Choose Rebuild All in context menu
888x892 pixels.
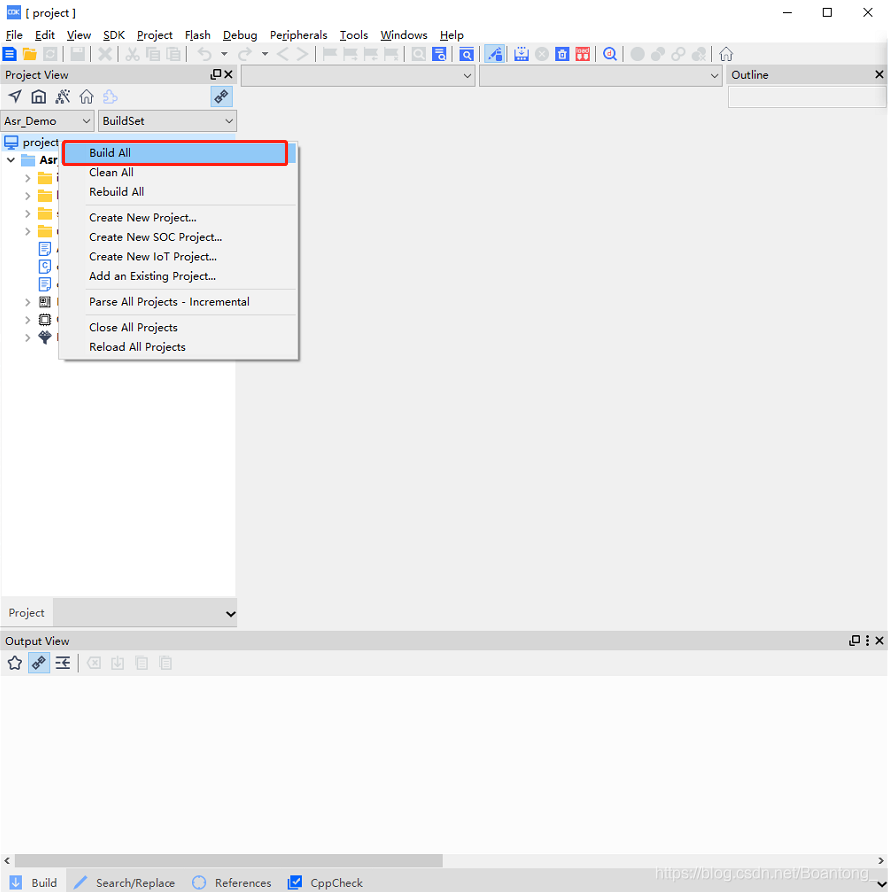pyautogui.click(x=179, y=192)
